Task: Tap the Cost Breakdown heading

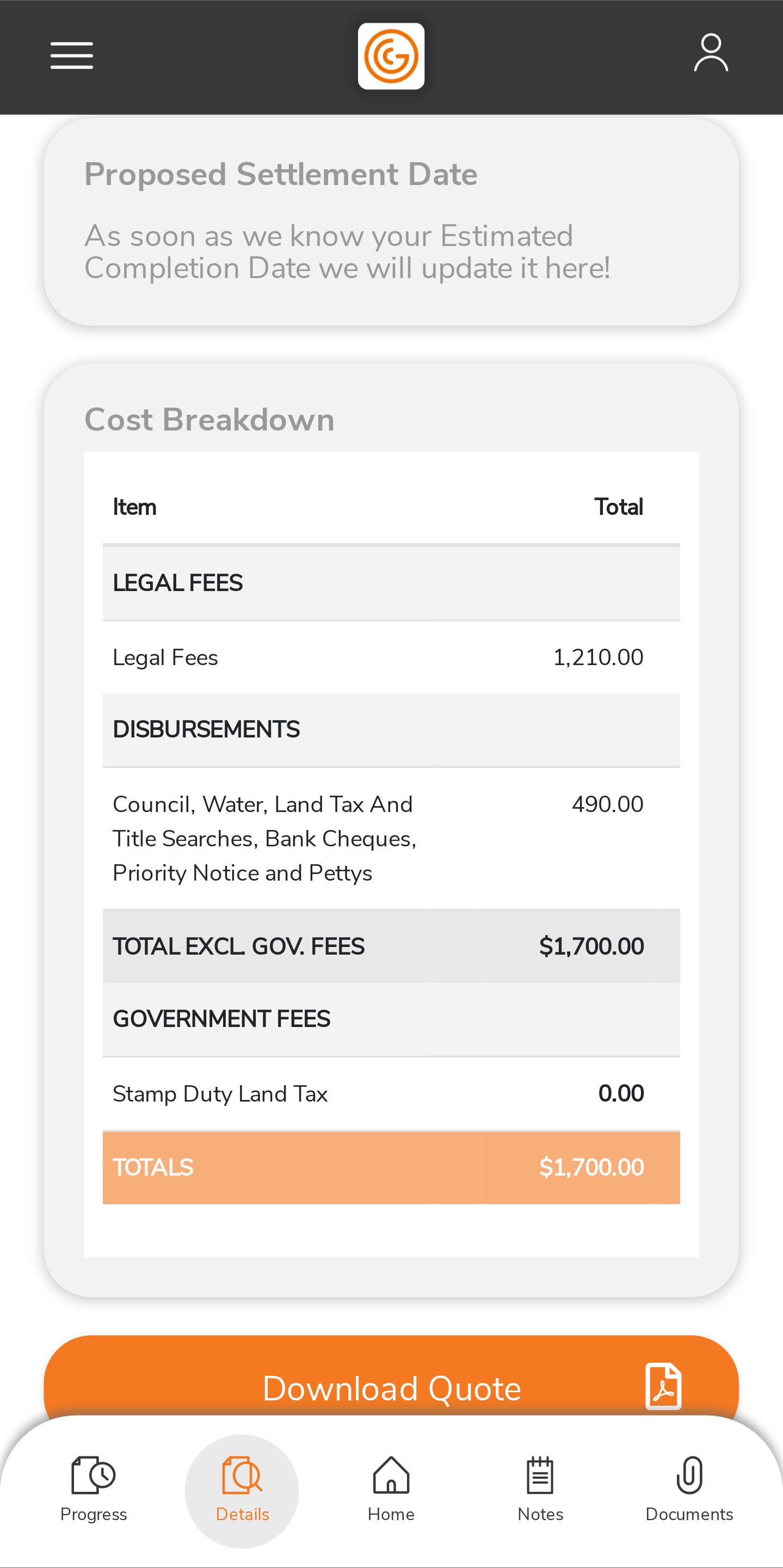Action: [x=209, y=420]
